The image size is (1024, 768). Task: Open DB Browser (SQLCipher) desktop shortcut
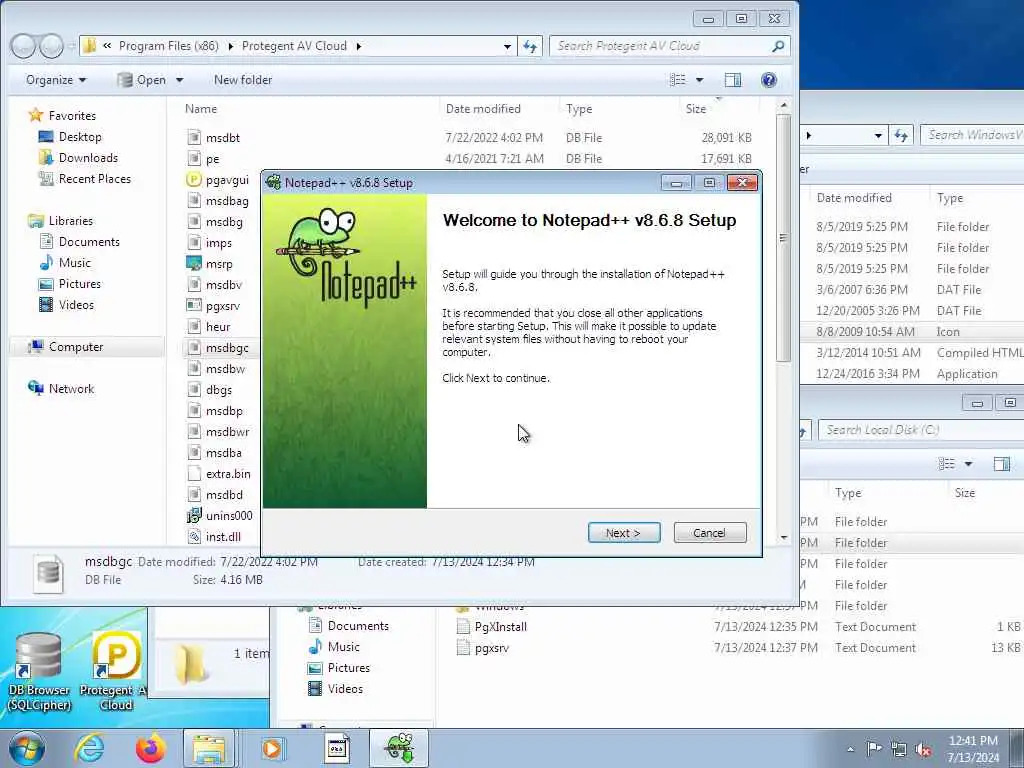click(39, 671)
